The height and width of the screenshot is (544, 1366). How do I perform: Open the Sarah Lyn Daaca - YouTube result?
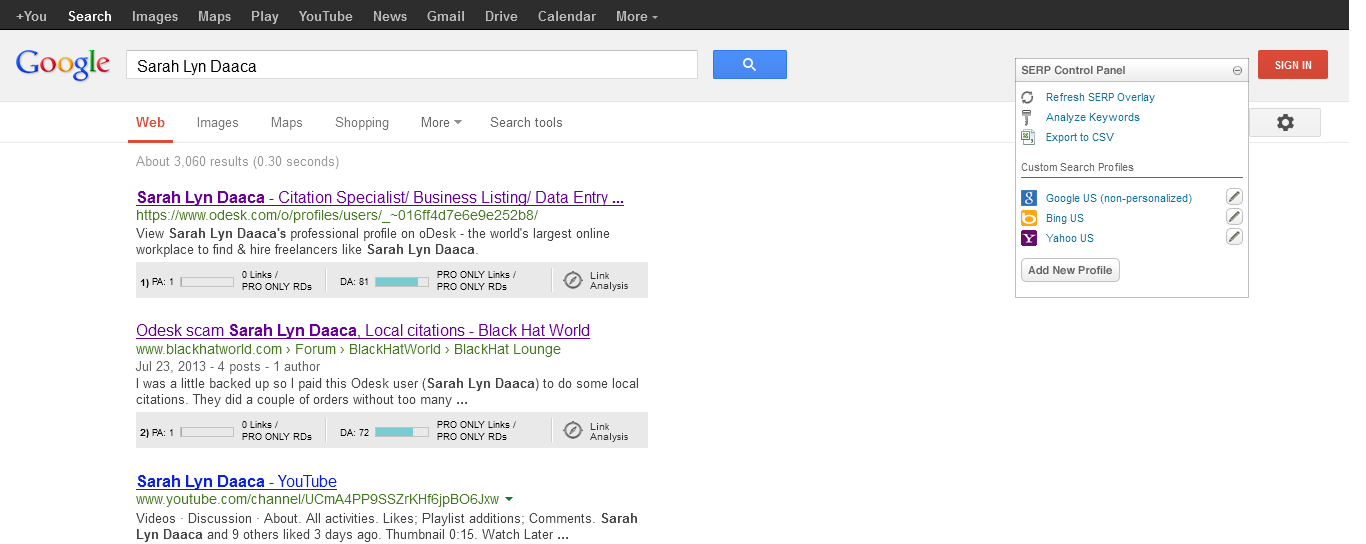point(236,481)
